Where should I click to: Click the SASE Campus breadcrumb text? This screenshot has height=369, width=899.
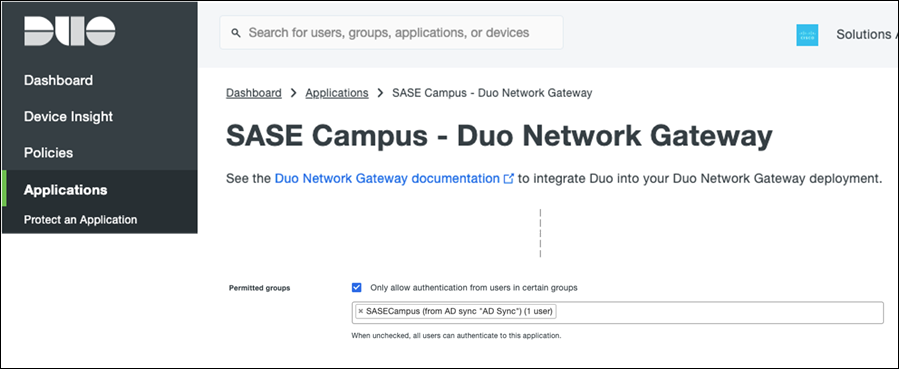[492, 93]
